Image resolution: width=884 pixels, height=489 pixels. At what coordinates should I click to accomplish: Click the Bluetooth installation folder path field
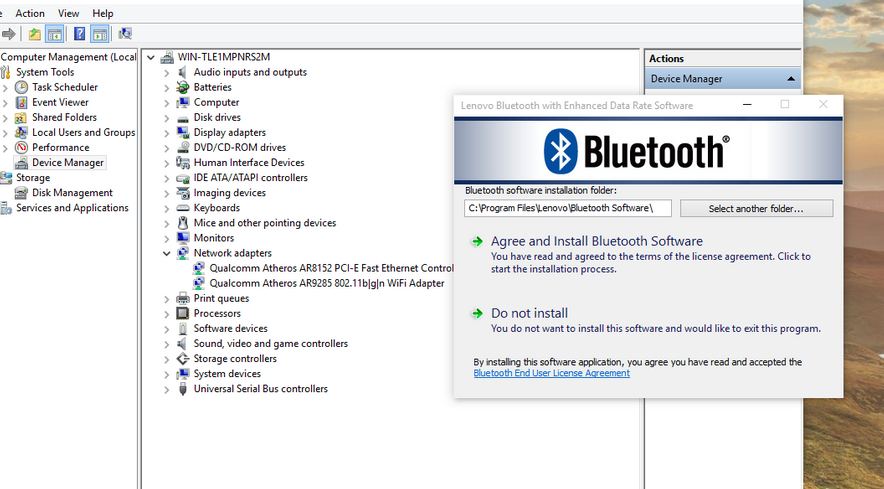click(568, 208)
